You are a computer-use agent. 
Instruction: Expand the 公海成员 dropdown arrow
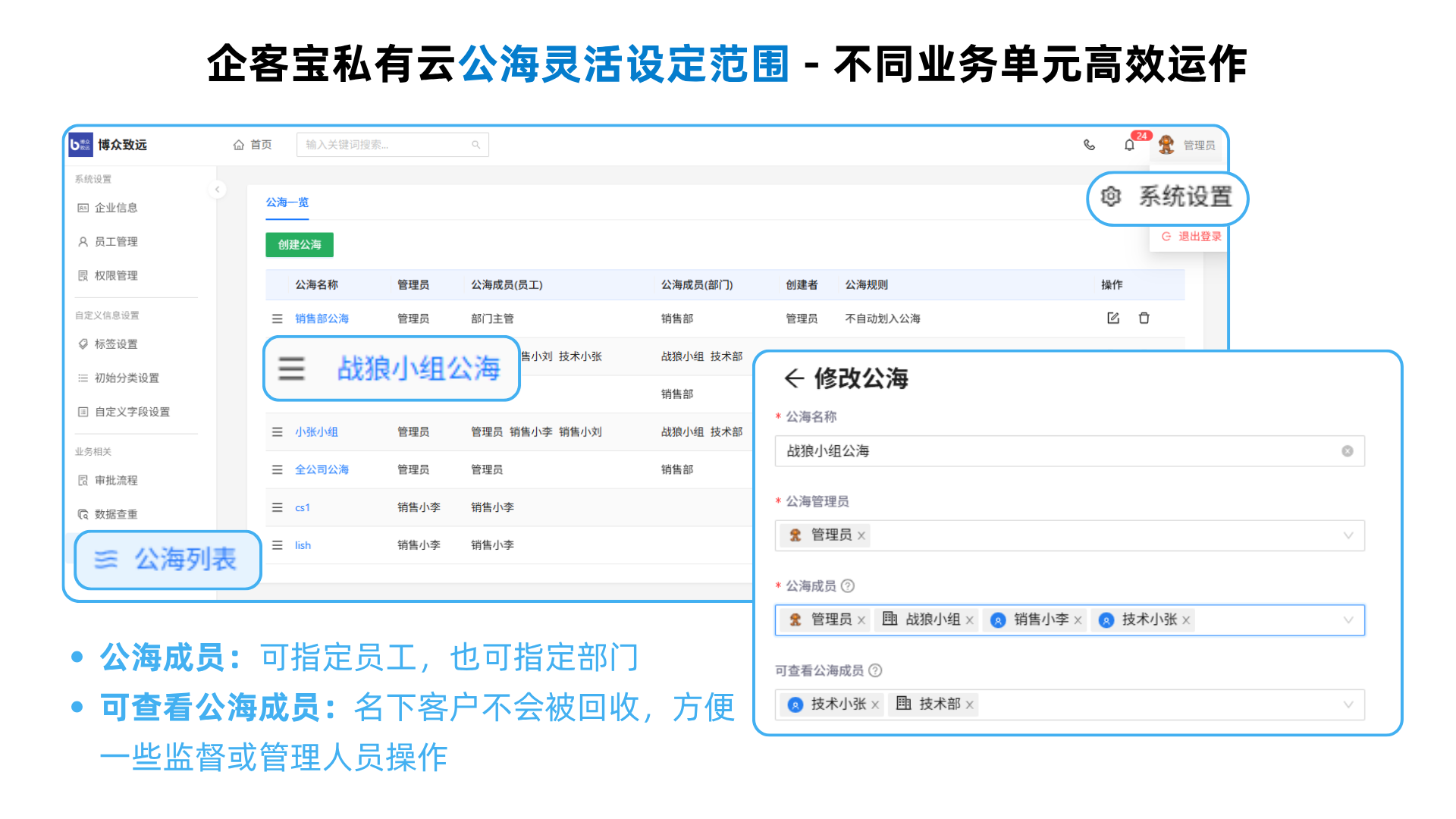(1348, 620)
